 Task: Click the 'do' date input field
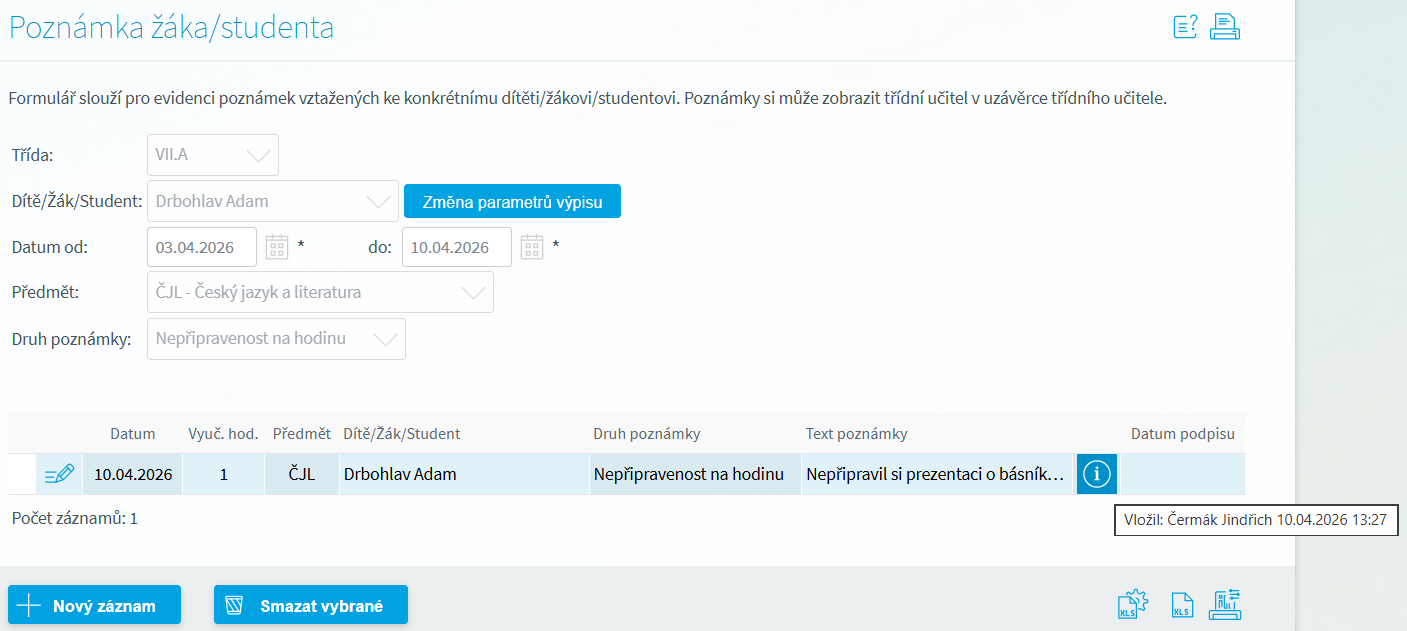point(456,247)
